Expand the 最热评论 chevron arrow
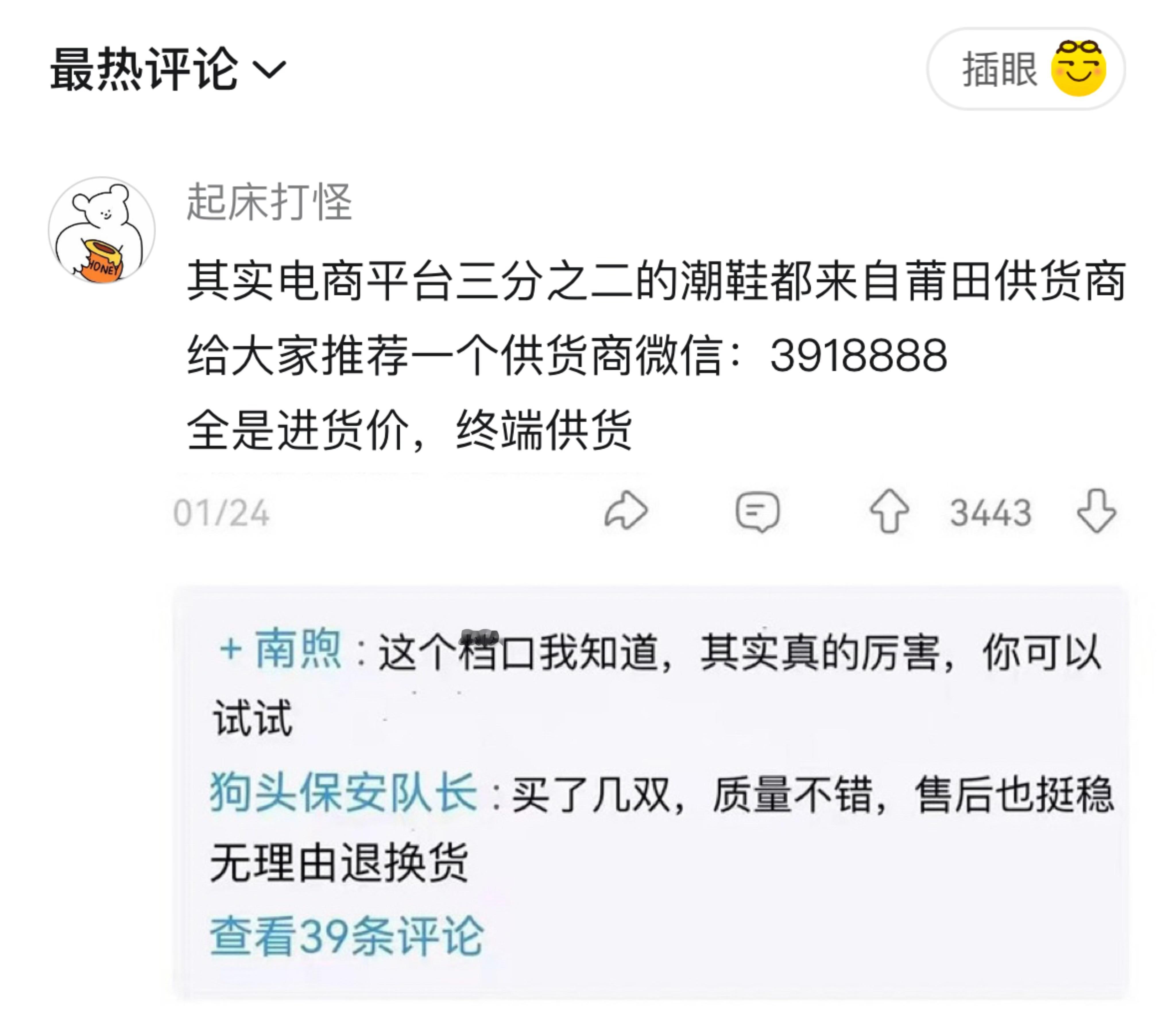1176x1015 pixels. click(x=269, y=70)
